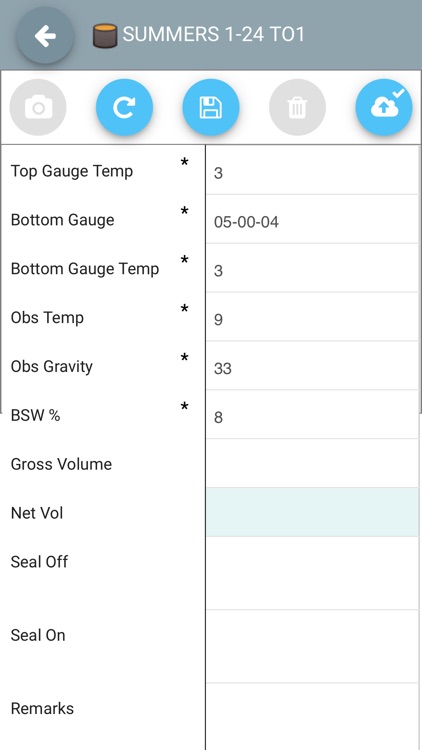
Task: Tap the tank barrel icon beside title
Action: coord(105,36)
